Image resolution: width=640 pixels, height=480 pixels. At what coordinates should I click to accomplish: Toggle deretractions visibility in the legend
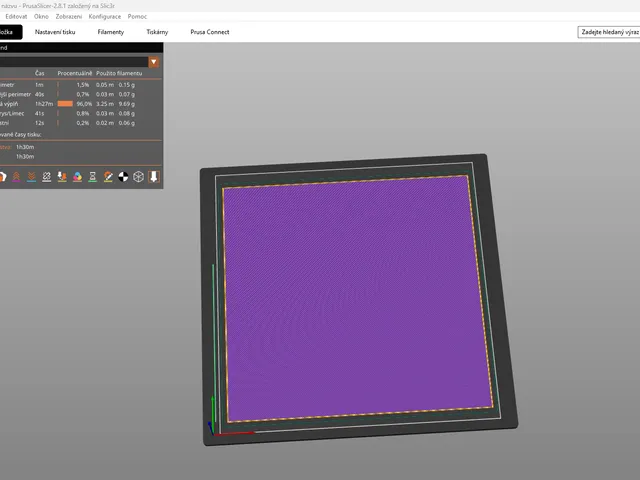(x=31, y=177)
